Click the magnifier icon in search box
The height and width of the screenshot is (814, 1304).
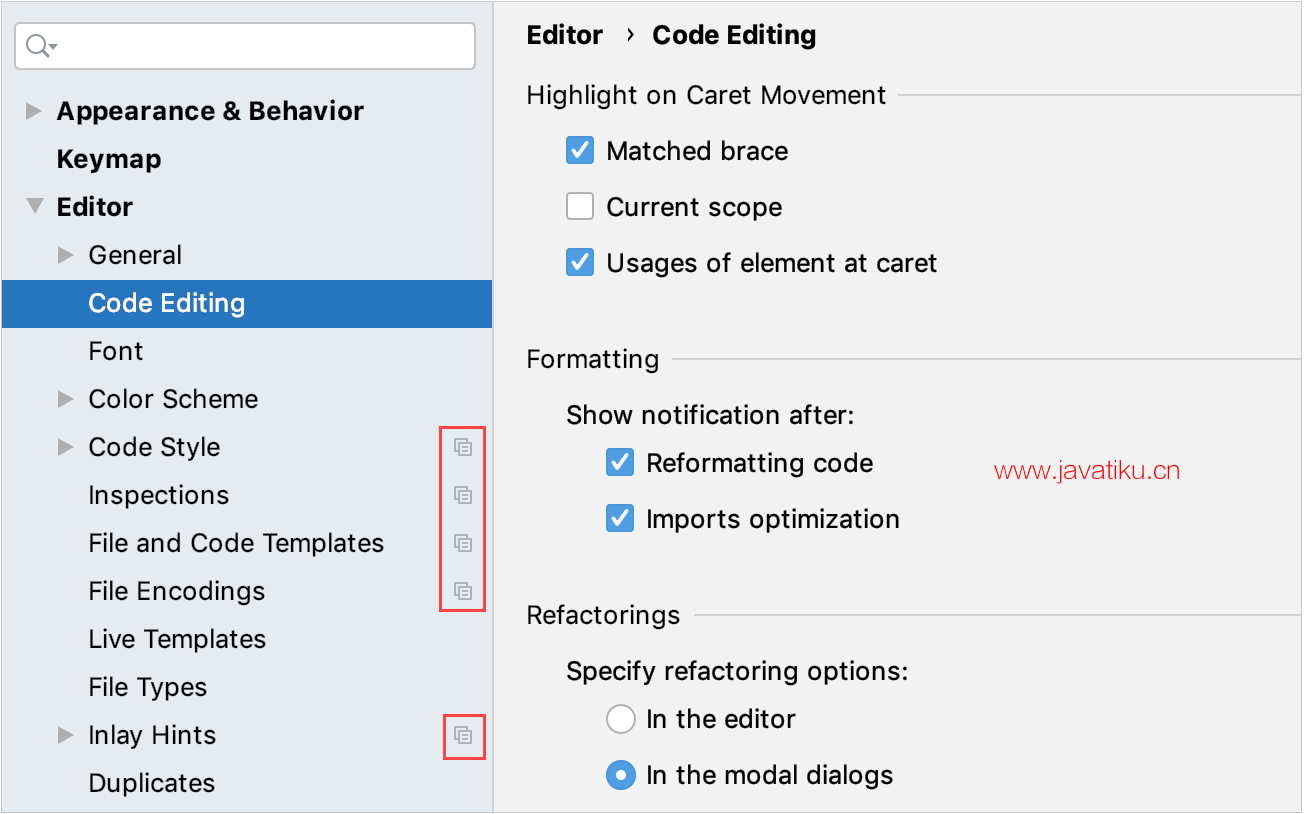tap(40, 46)
